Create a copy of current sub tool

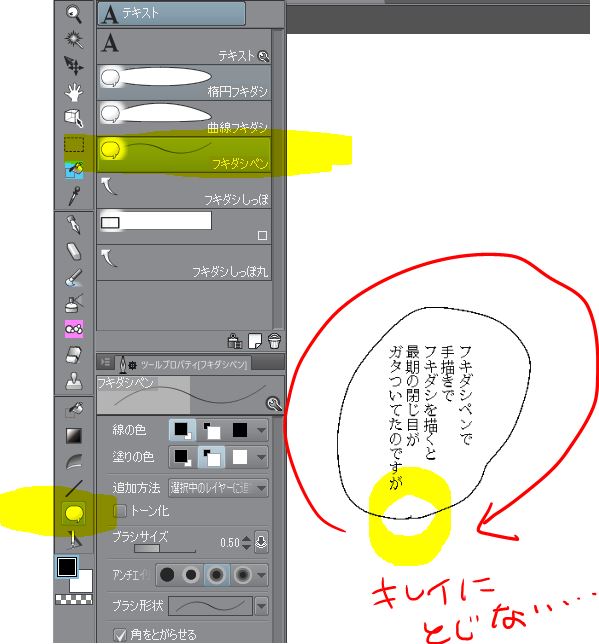click(255, 341)
